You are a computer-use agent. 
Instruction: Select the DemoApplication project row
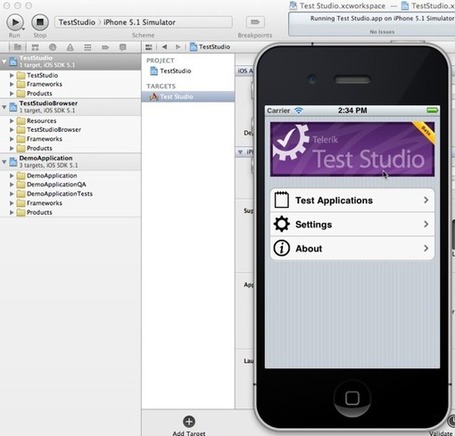pos(70,162)
